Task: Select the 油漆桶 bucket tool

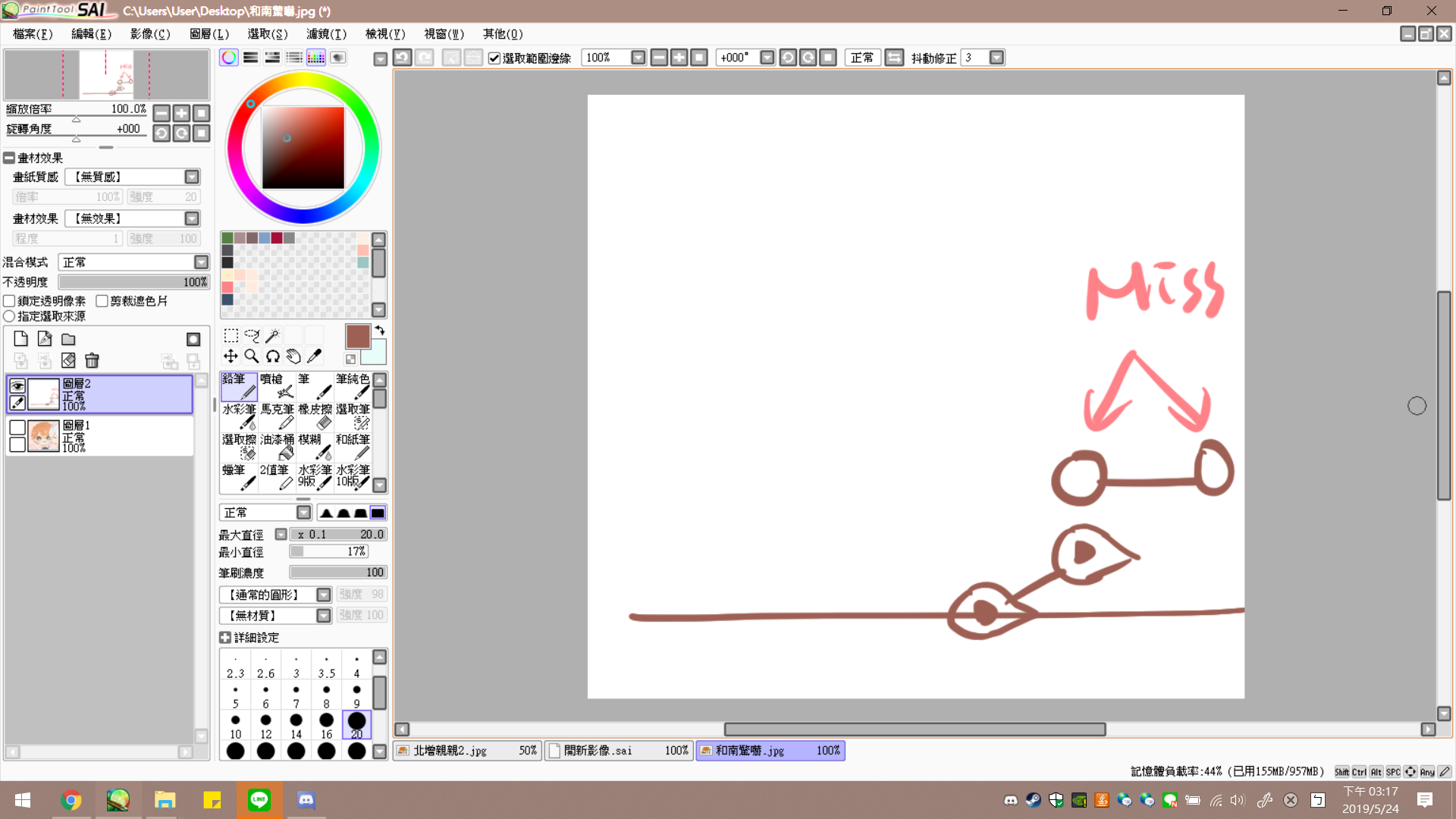Action: click(x=277, y=447)
